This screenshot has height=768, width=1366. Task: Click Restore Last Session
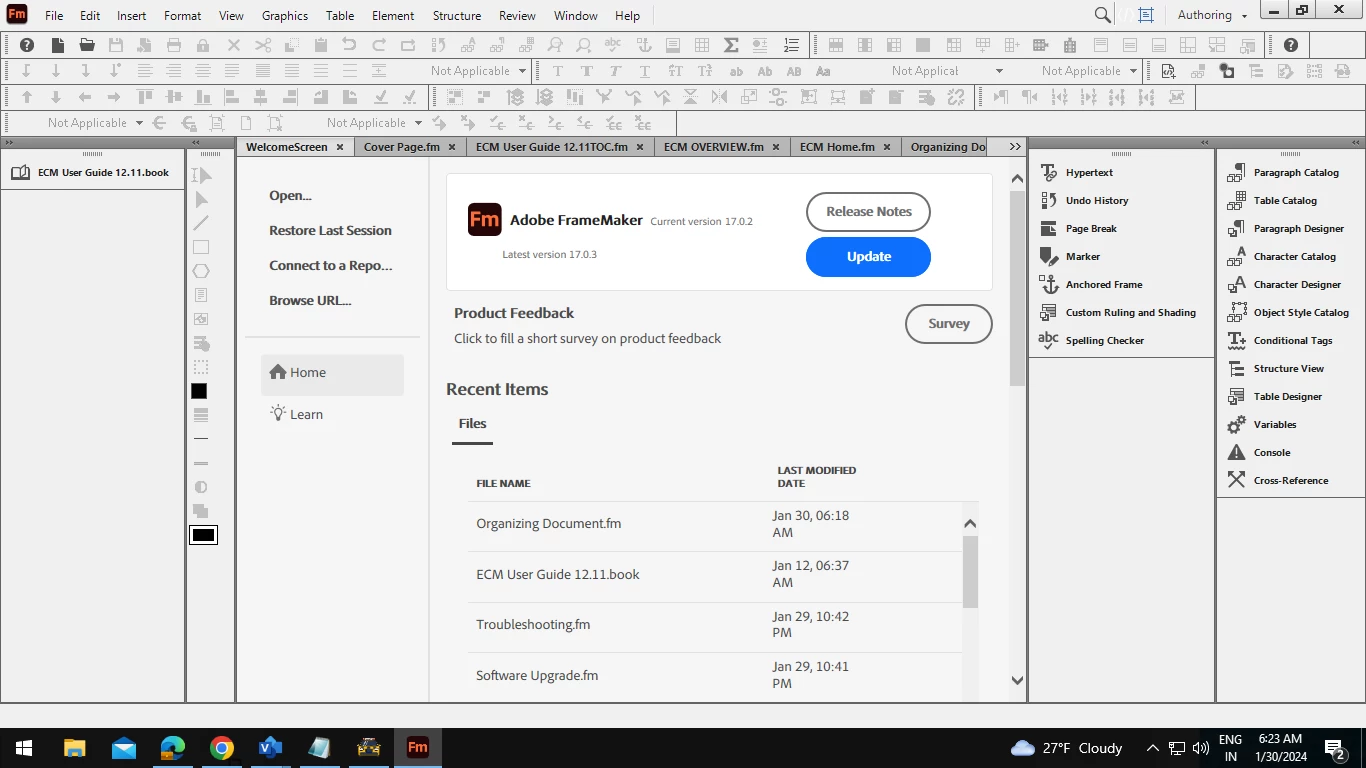tap(330, 230)
